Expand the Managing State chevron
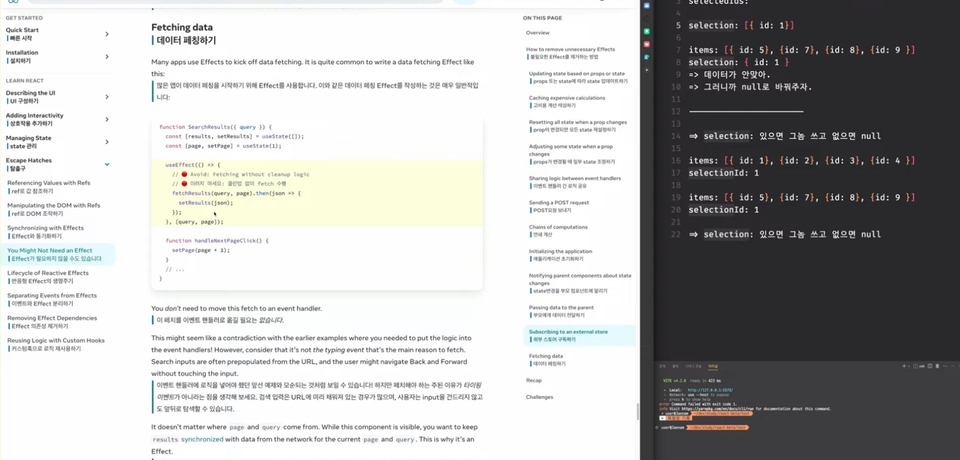 [107, 142]
